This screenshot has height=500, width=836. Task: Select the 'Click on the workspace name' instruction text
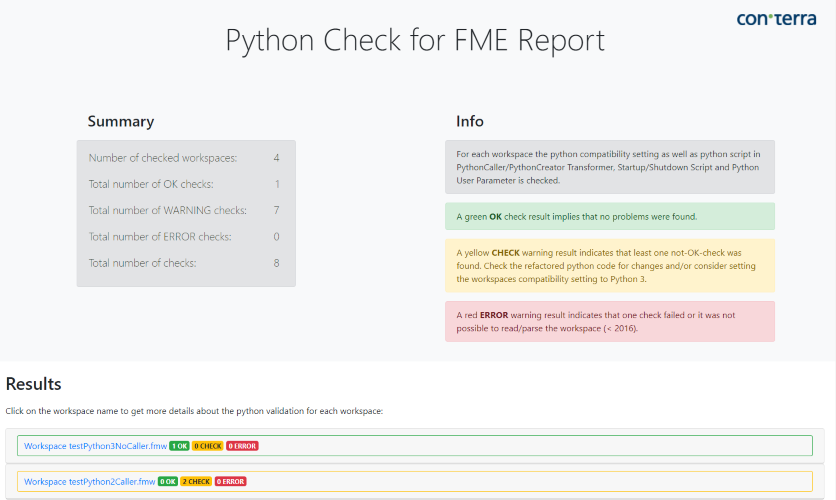194,411
